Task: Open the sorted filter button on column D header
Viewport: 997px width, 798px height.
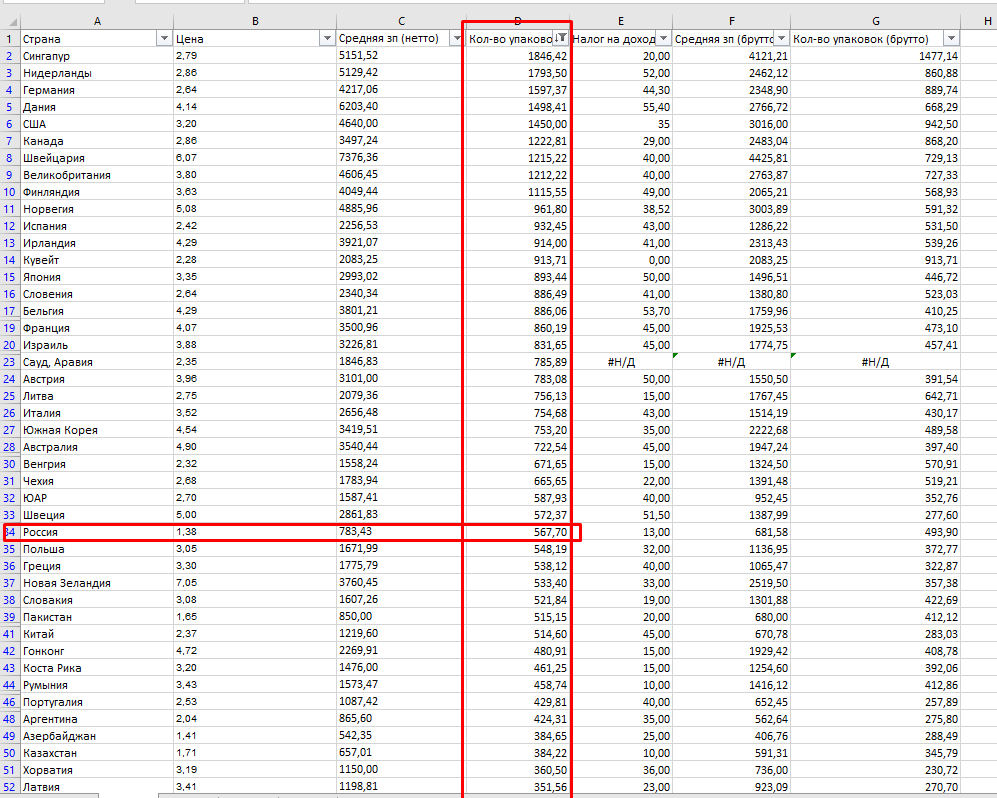Action: pyautogui.click(x=561, y=38)
